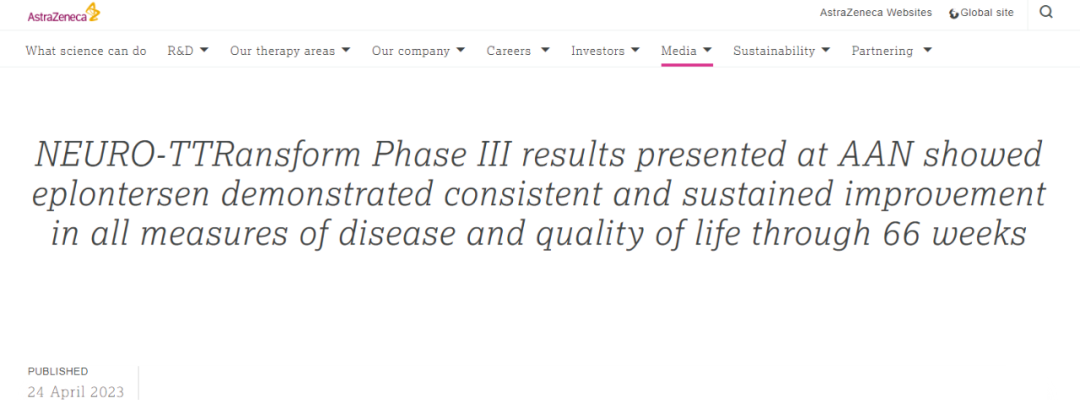Screen dimensions: 1080x400
Task: Select the Media menu label
Action: [679, 51]
